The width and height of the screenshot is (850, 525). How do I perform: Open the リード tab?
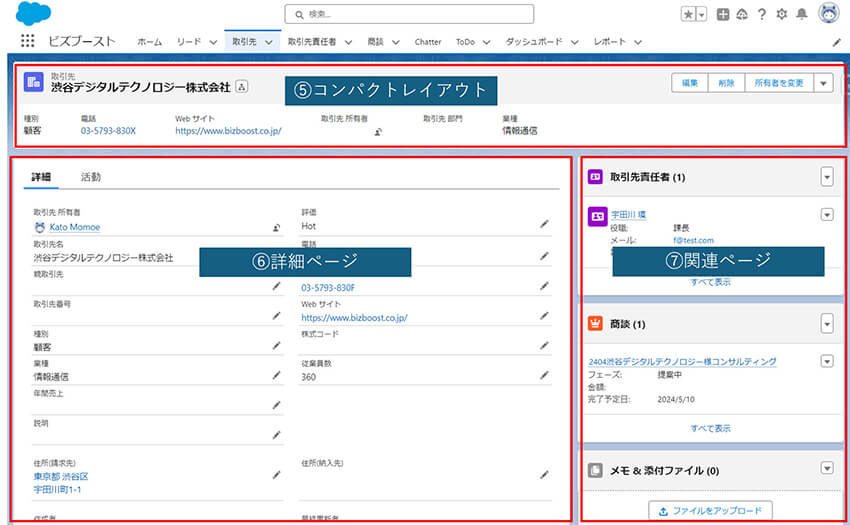pyautogui.click(x=189, y=42)
